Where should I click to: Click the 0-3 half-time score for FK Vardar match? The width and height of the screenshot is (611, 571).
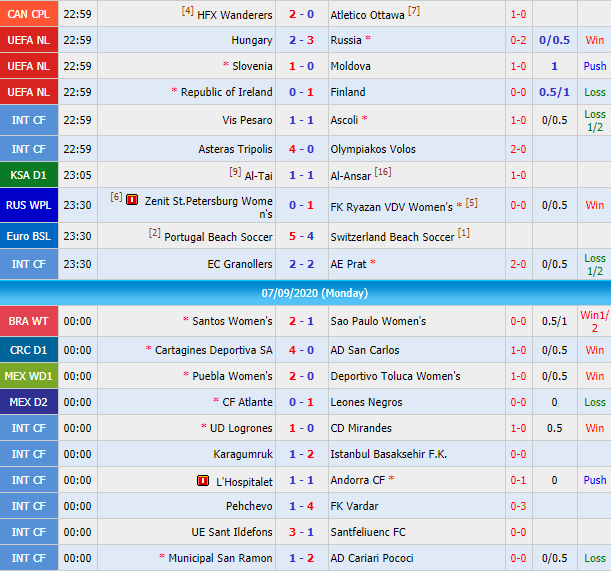518,506
